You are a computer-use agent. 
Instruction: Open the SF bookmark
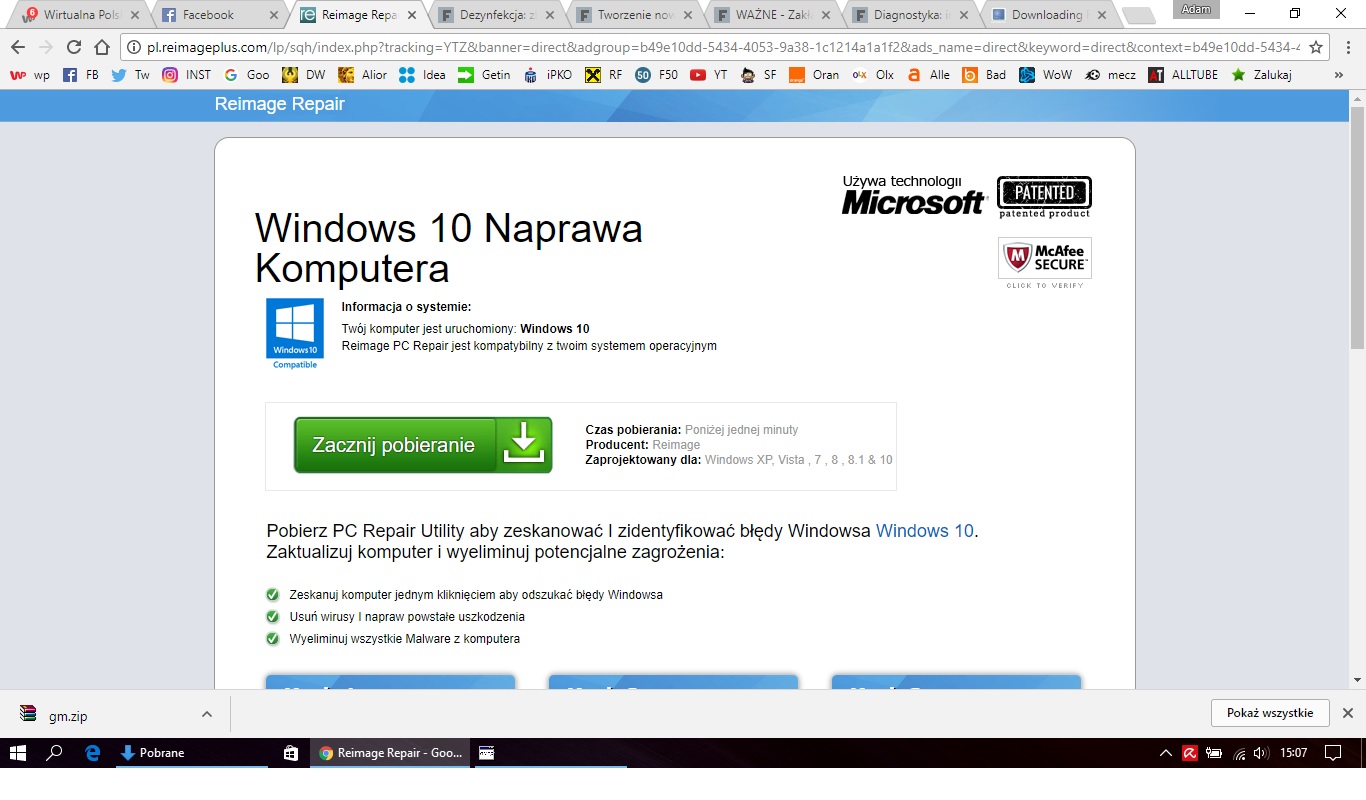click(759, 75)
